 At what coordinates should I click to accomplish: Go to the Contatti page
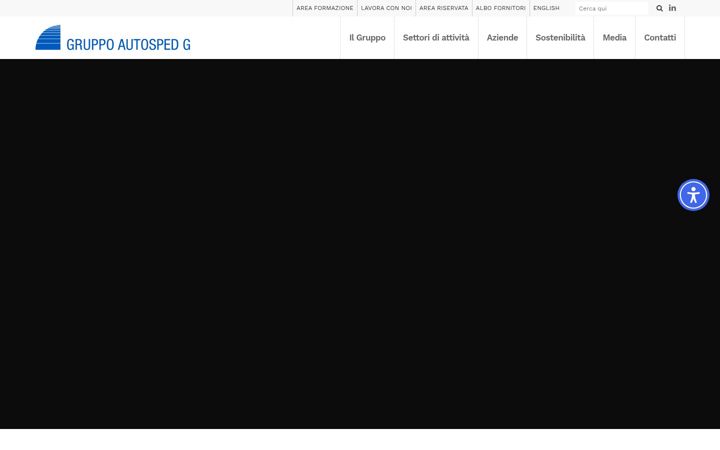[660, 38]
